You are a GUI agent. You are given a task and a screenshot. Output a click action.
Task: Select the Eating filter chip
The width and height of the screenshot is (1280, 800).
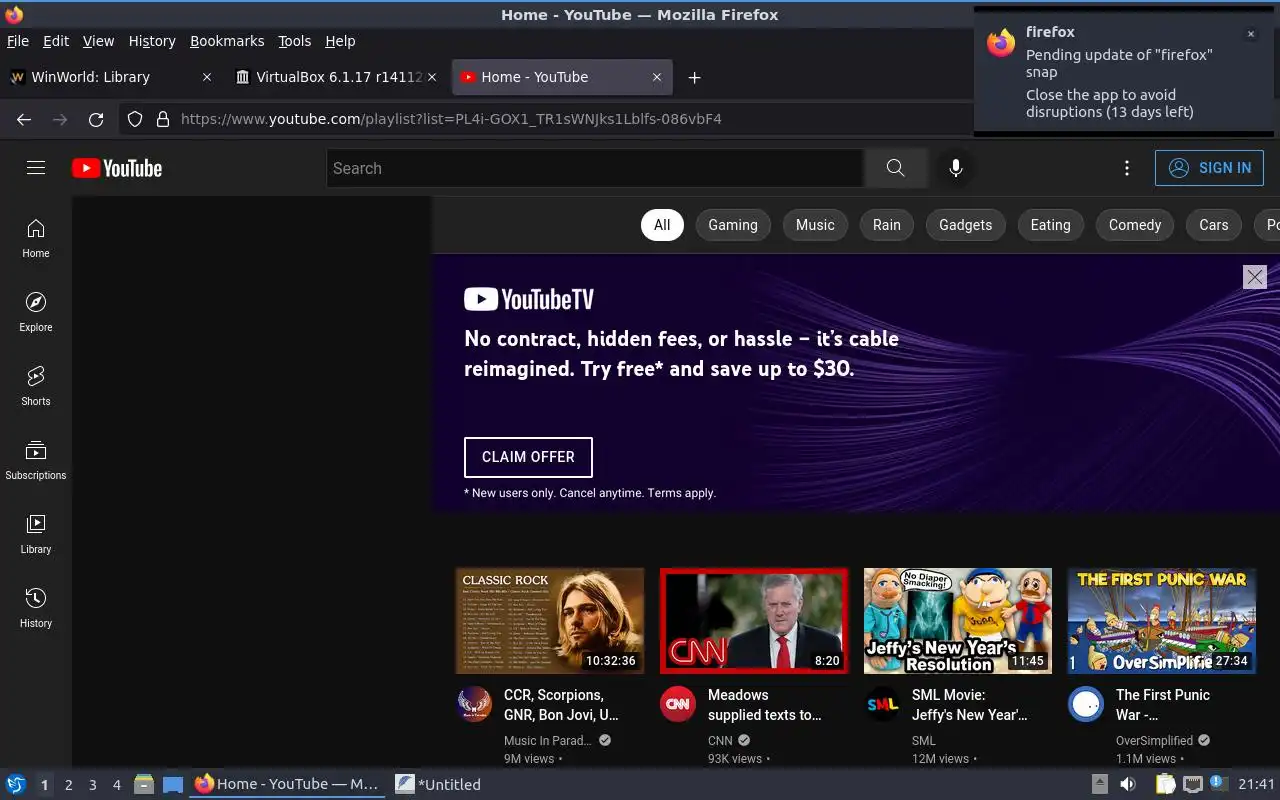[x=1051, y=225]
